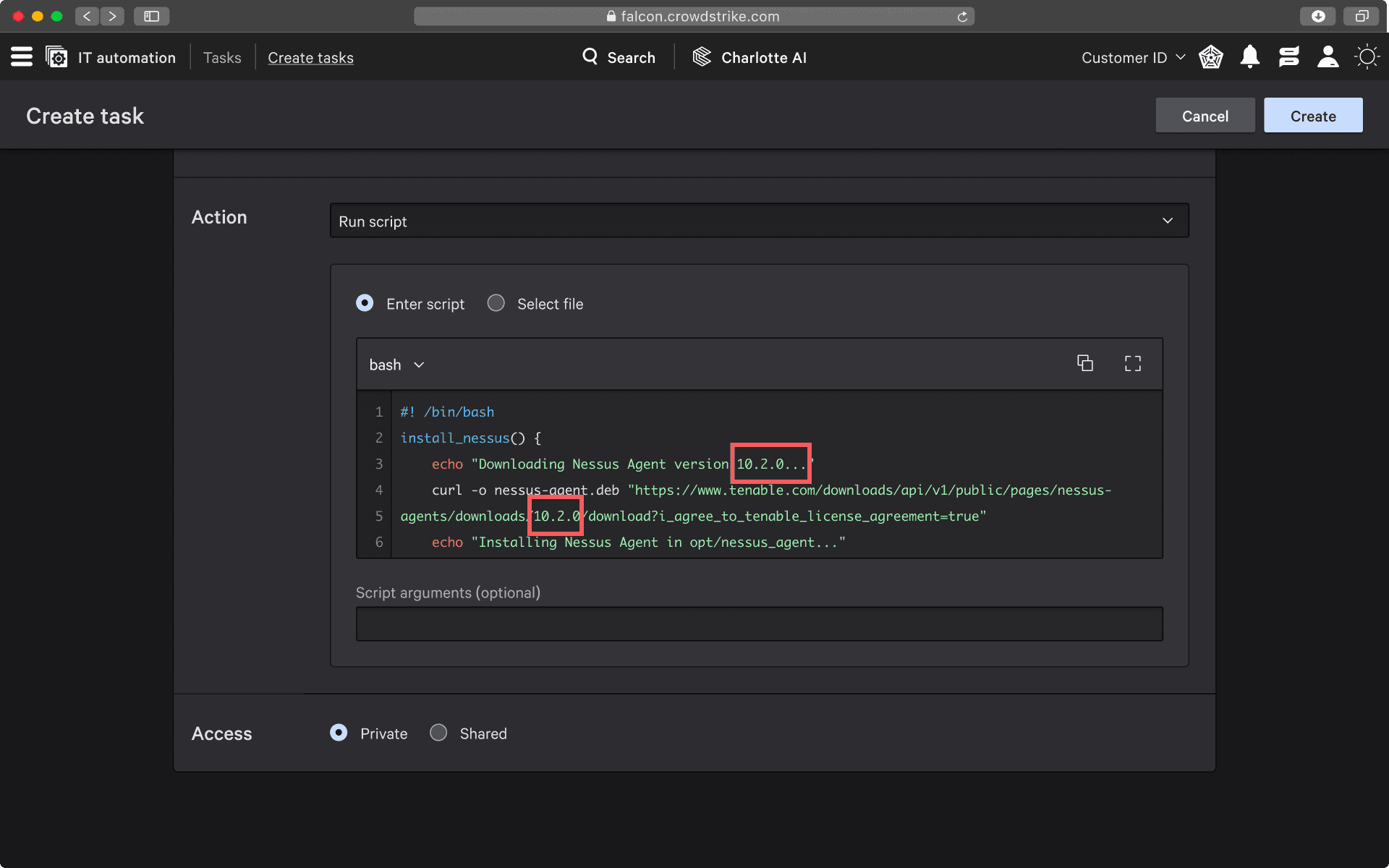1389x868 pixels.
Task: Click the download URL line starting agents/downloads
Action: (693, 516)
